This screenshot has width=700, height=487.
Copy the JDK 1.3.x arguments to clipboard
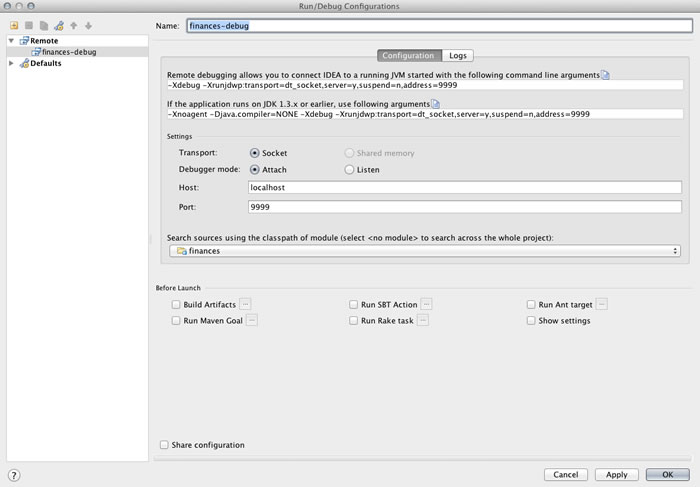435,104
